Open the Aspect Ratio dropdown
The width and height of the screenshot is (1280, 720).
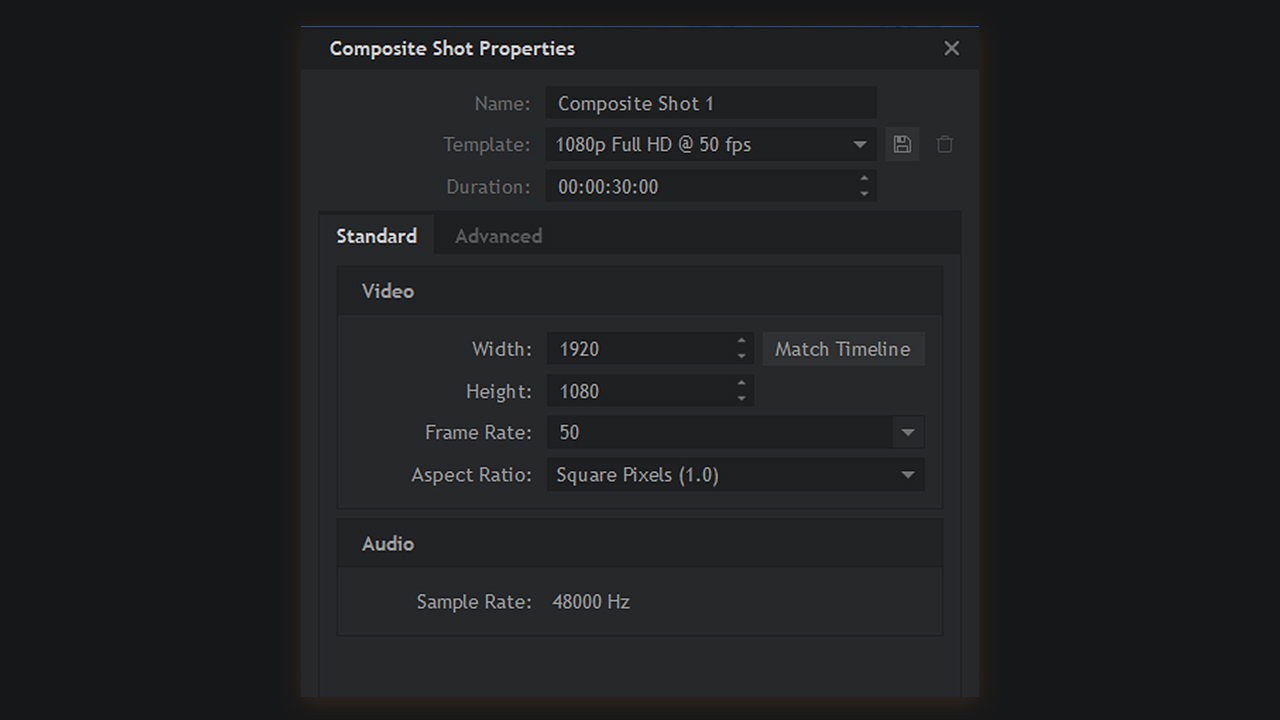[907, 475]
